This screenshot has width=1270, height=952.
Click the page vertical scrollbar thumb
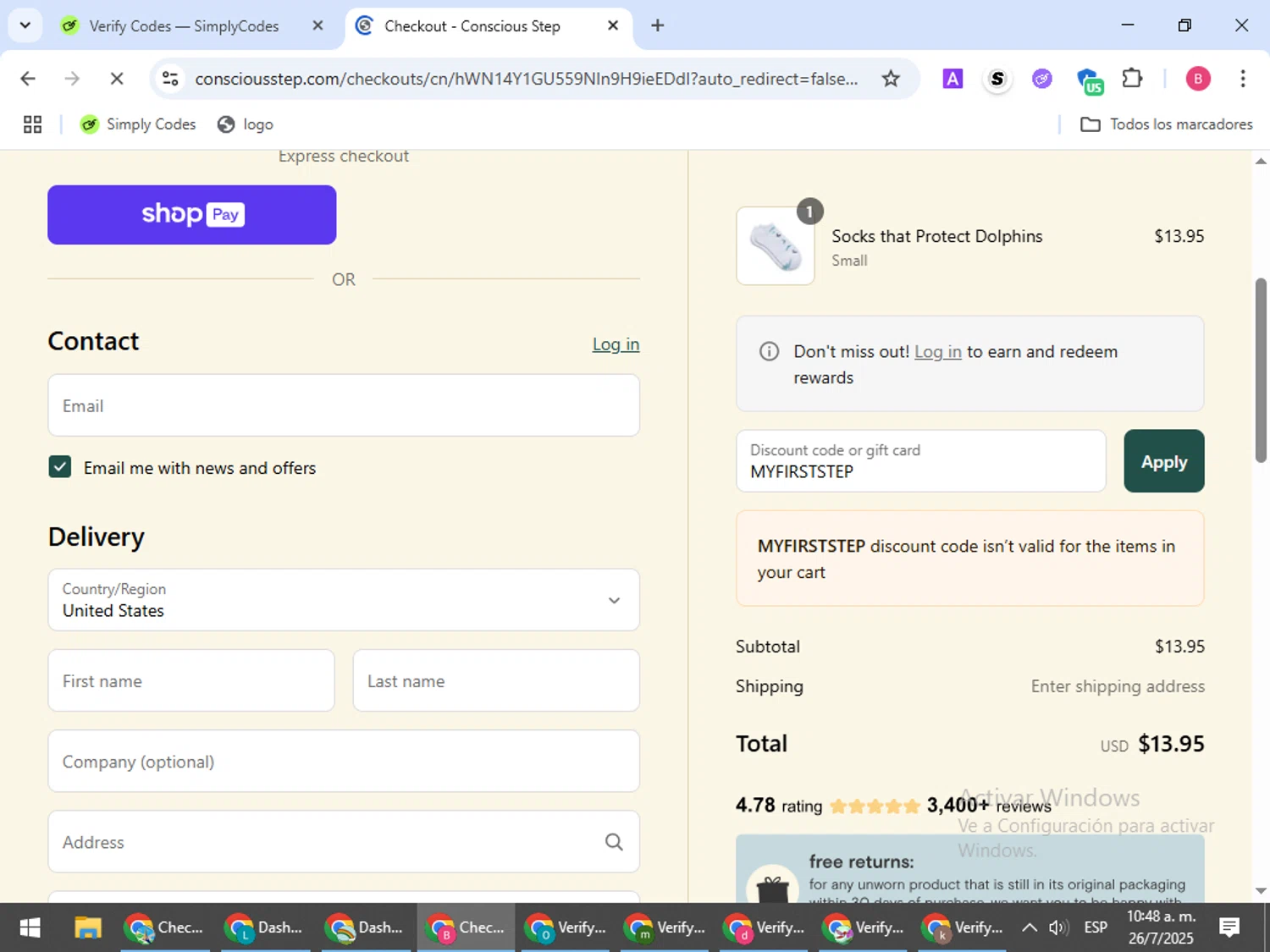click(x=1261, y=370)
